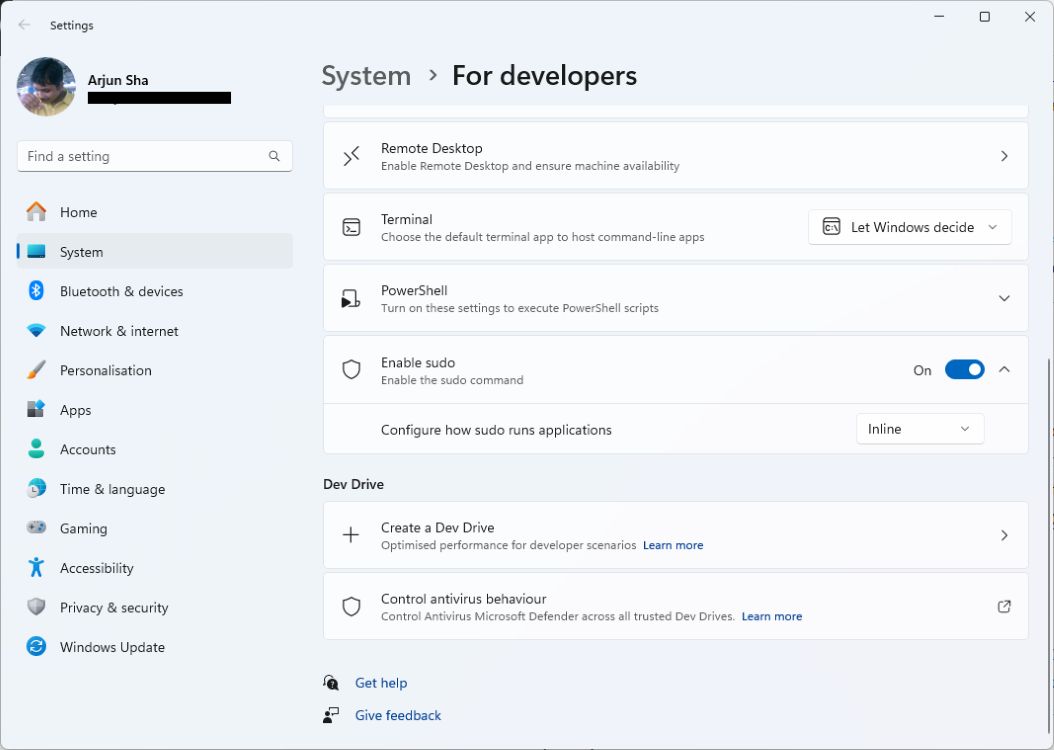Expand the PowerShell settings section
This screenshot has width=1054, height=750.
pos(1004,298)
